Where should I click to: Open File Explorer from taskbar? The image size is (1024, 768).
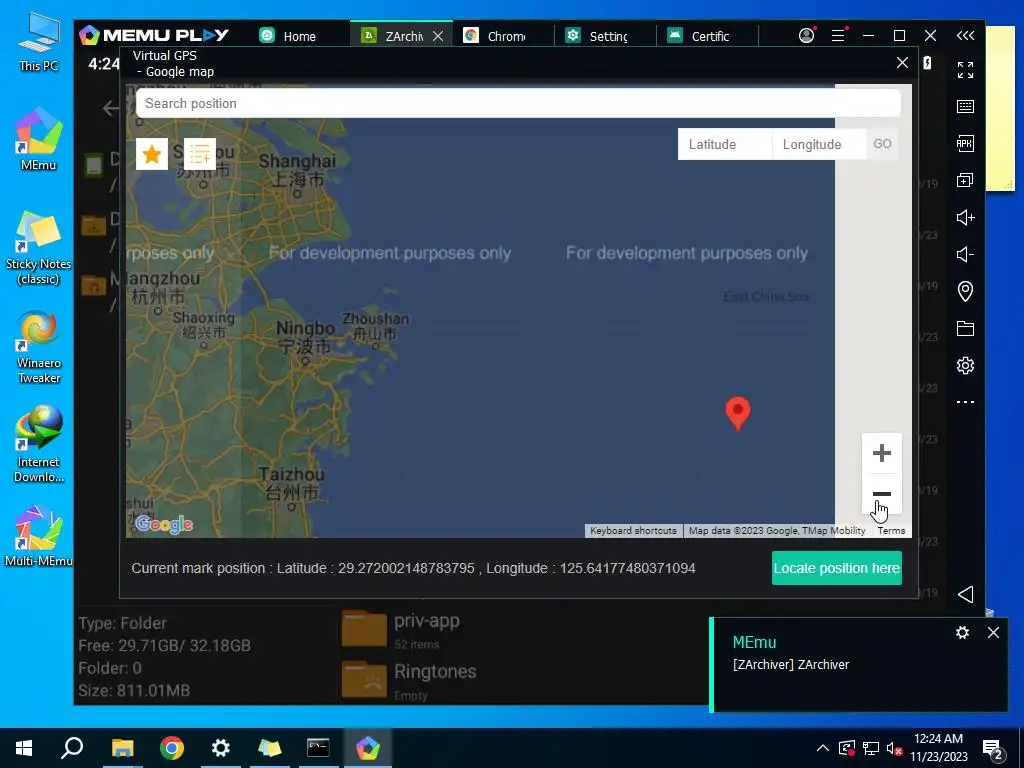coord(122,748)
